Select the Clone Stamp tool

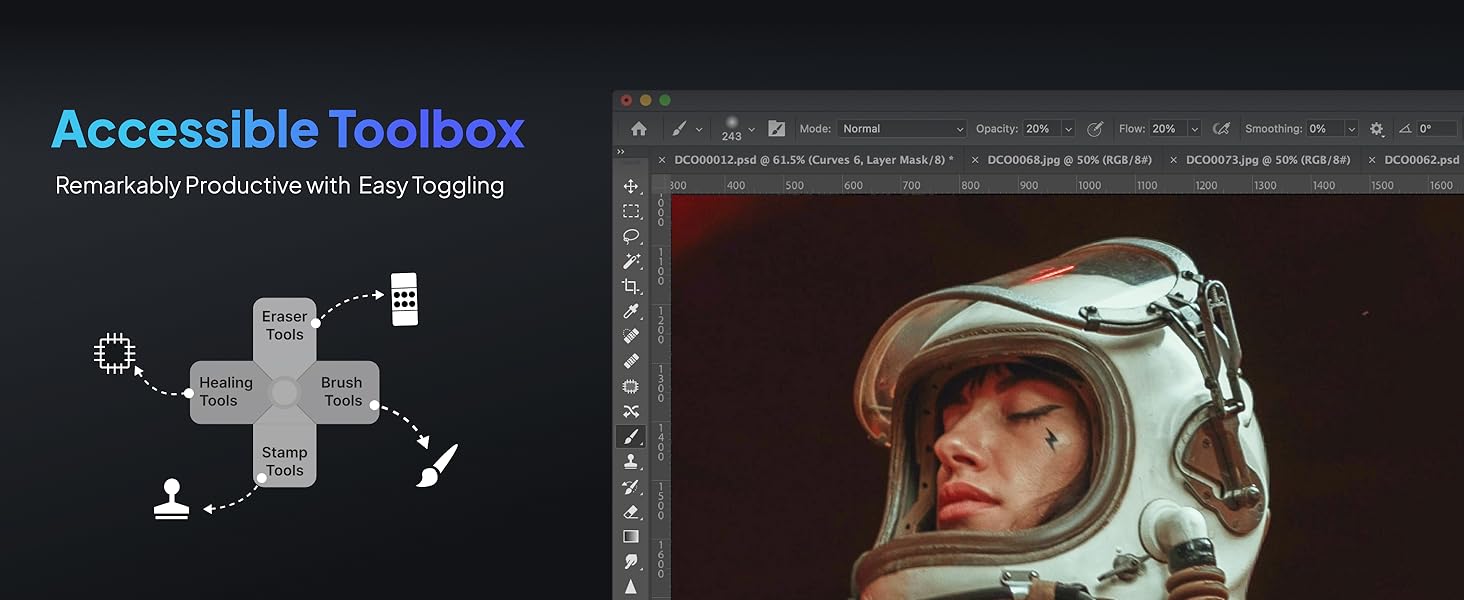click(x=631, y=461)
